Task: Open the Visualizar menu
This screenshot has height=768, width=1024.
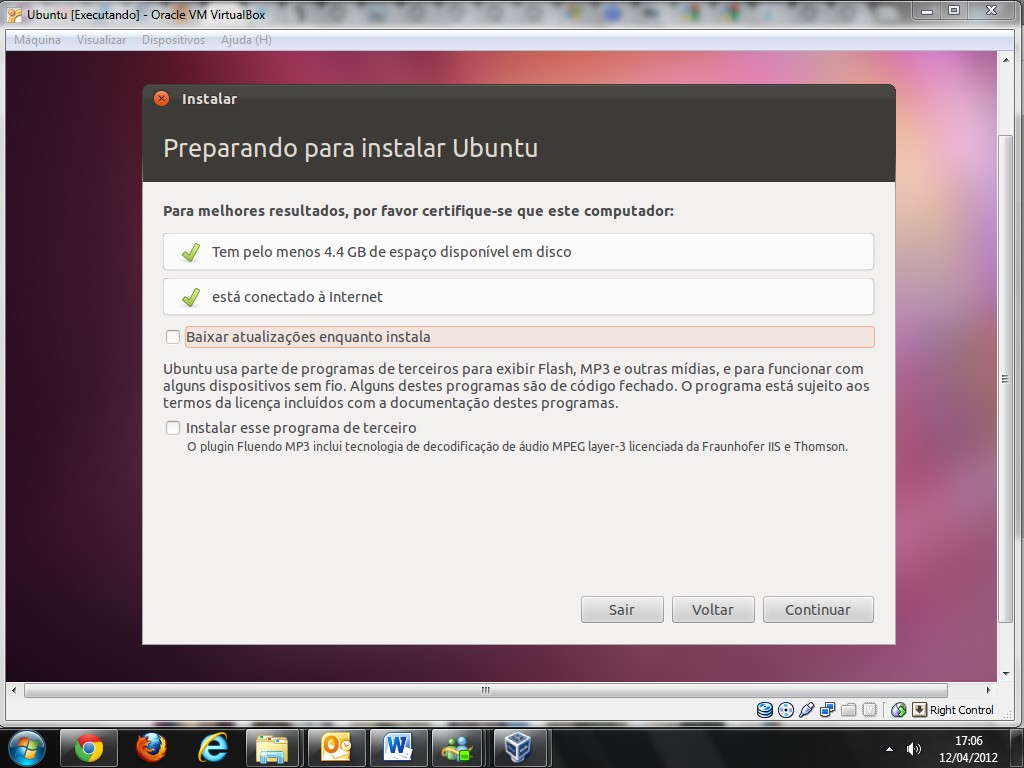Action: pyautogui.click(x=101, y=40)
